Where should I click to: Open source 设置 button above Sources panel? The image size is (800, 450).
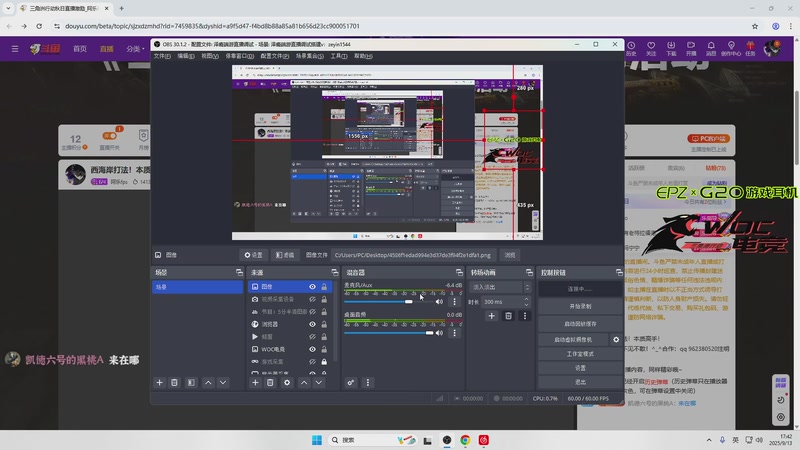click(x=254, y=255)
